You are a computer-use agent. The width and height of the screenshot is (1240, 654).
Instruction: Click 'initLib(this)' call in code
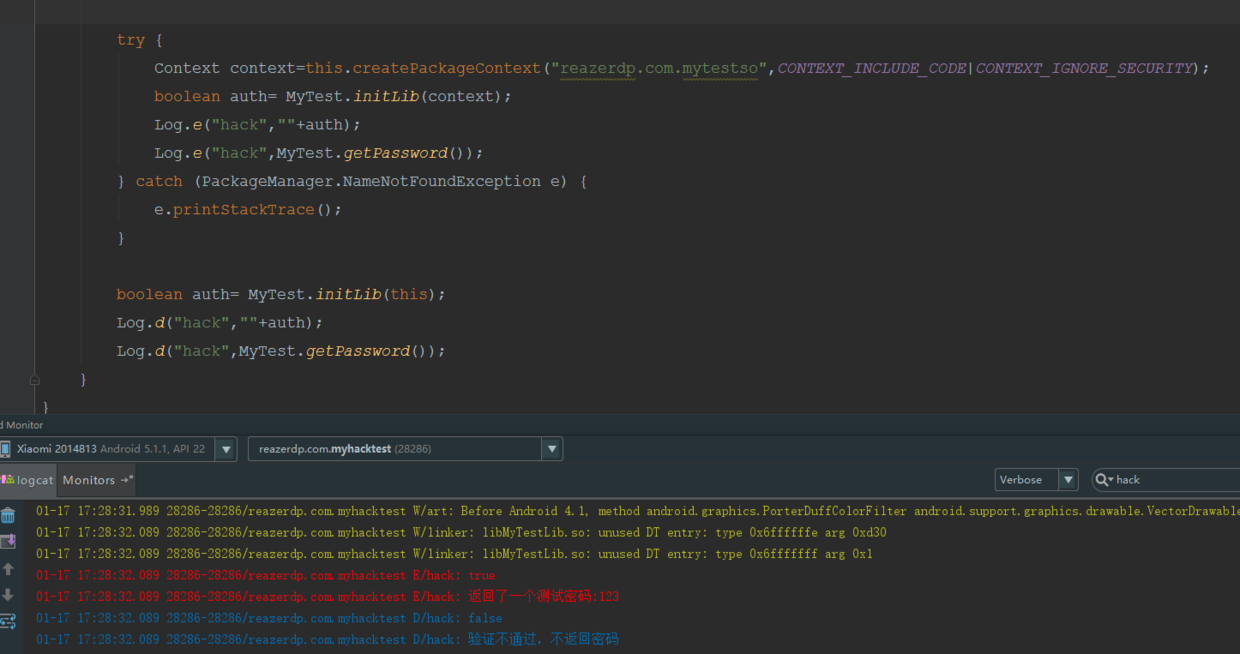[376, 295]
